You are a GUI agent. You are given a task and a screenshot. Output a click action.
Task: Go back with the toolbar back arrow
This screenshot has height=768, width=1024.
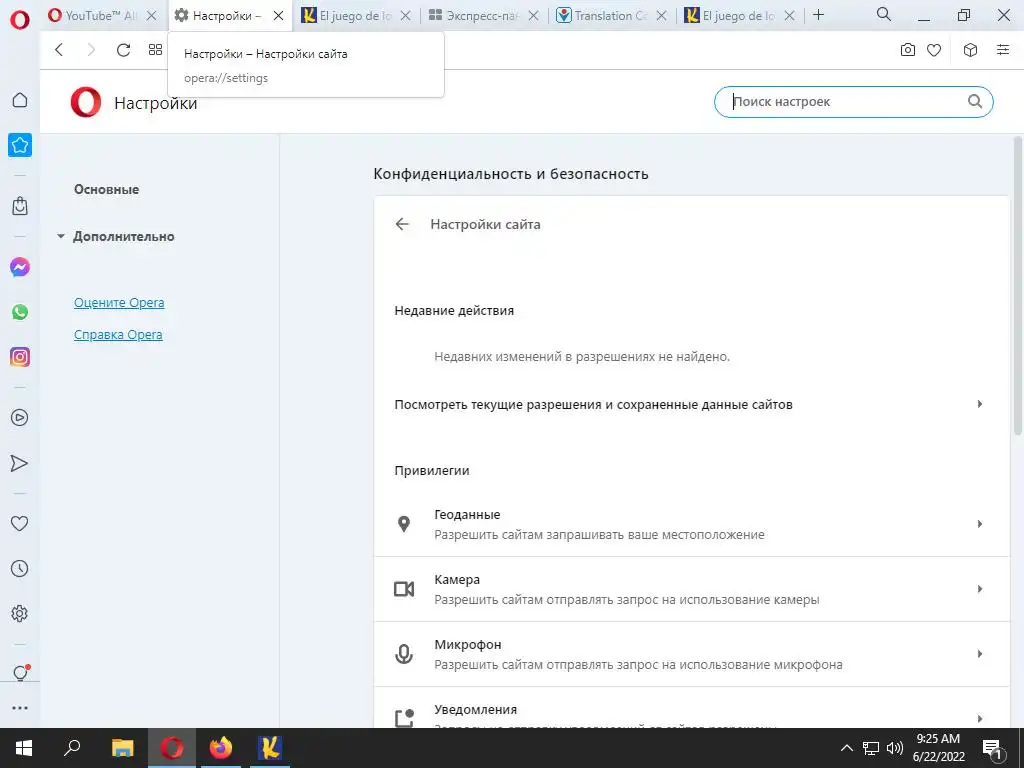click(59, 50)
